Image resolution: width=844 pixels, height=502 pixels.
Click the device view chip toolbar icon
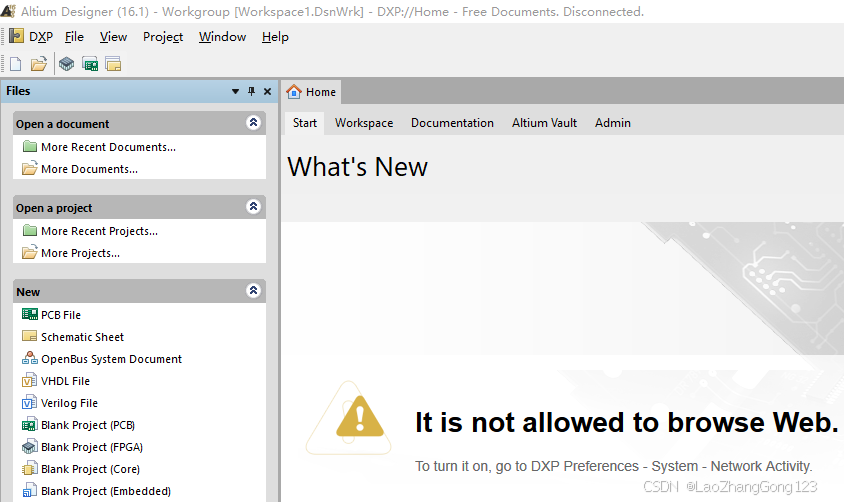(x=67, y=64)
